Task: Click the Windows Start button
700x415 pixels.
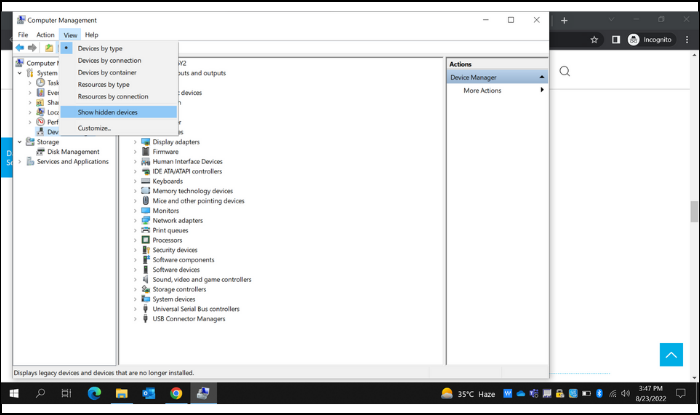Action: 14,393
